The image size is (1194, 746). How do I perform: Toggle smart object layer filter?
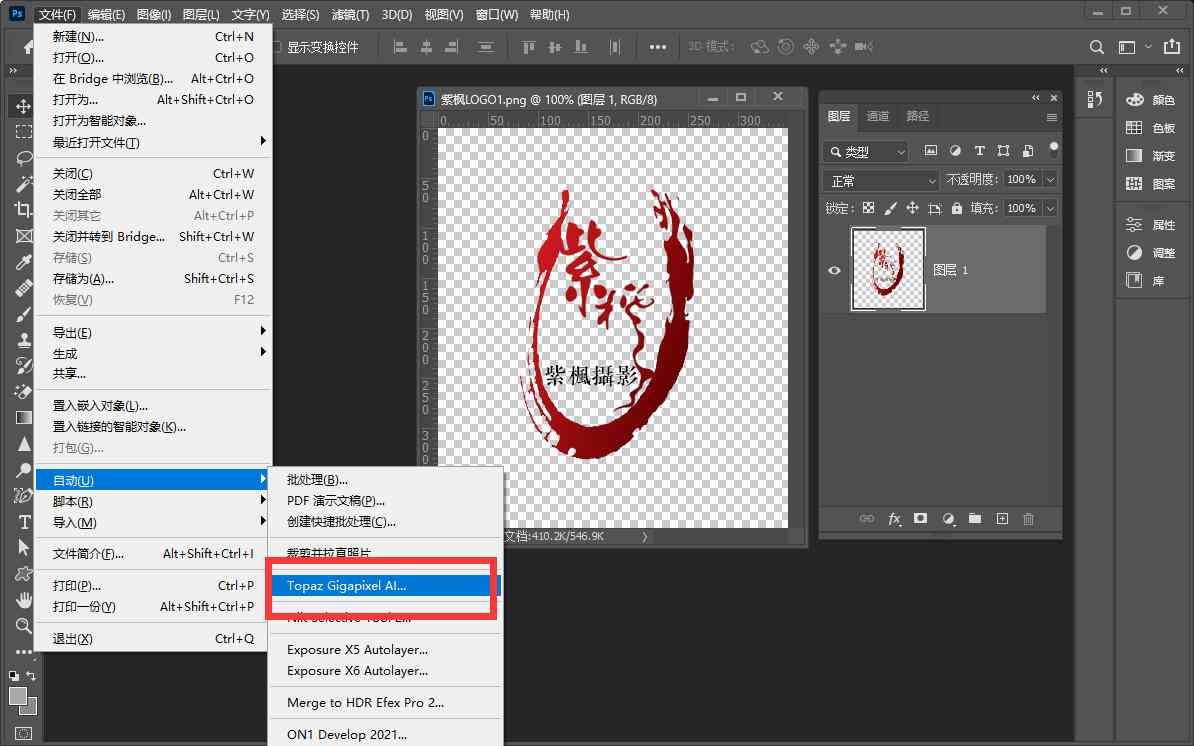tap(1028, 151)
